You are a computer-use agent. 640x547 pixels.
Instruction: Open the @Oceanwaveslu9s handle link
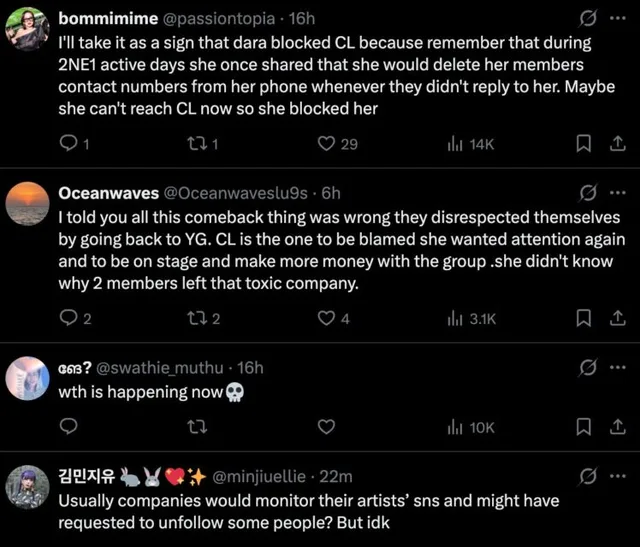[x=236, y=193]
